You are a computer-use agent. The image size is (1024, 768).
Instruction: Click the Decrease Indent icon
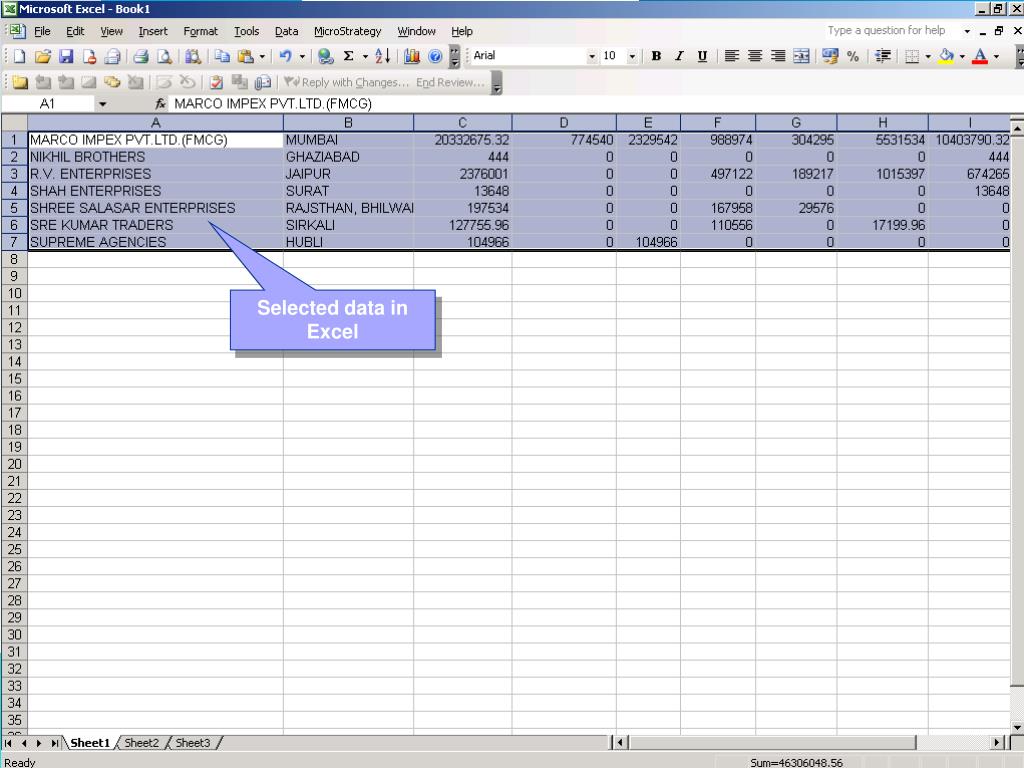[x=883, y=56]
